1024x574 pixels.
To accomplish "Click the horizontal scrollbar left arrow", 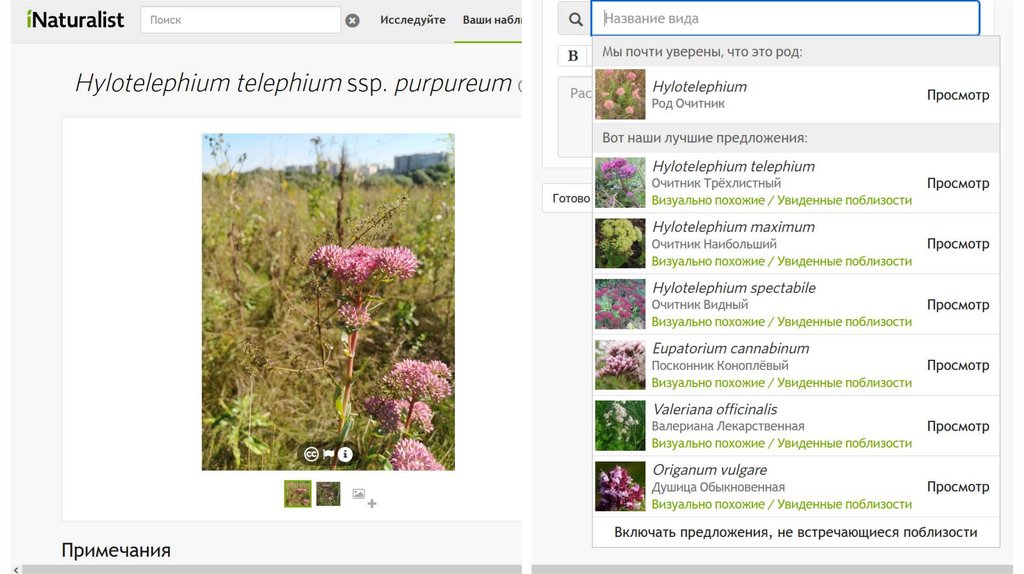I will (16, 569).
